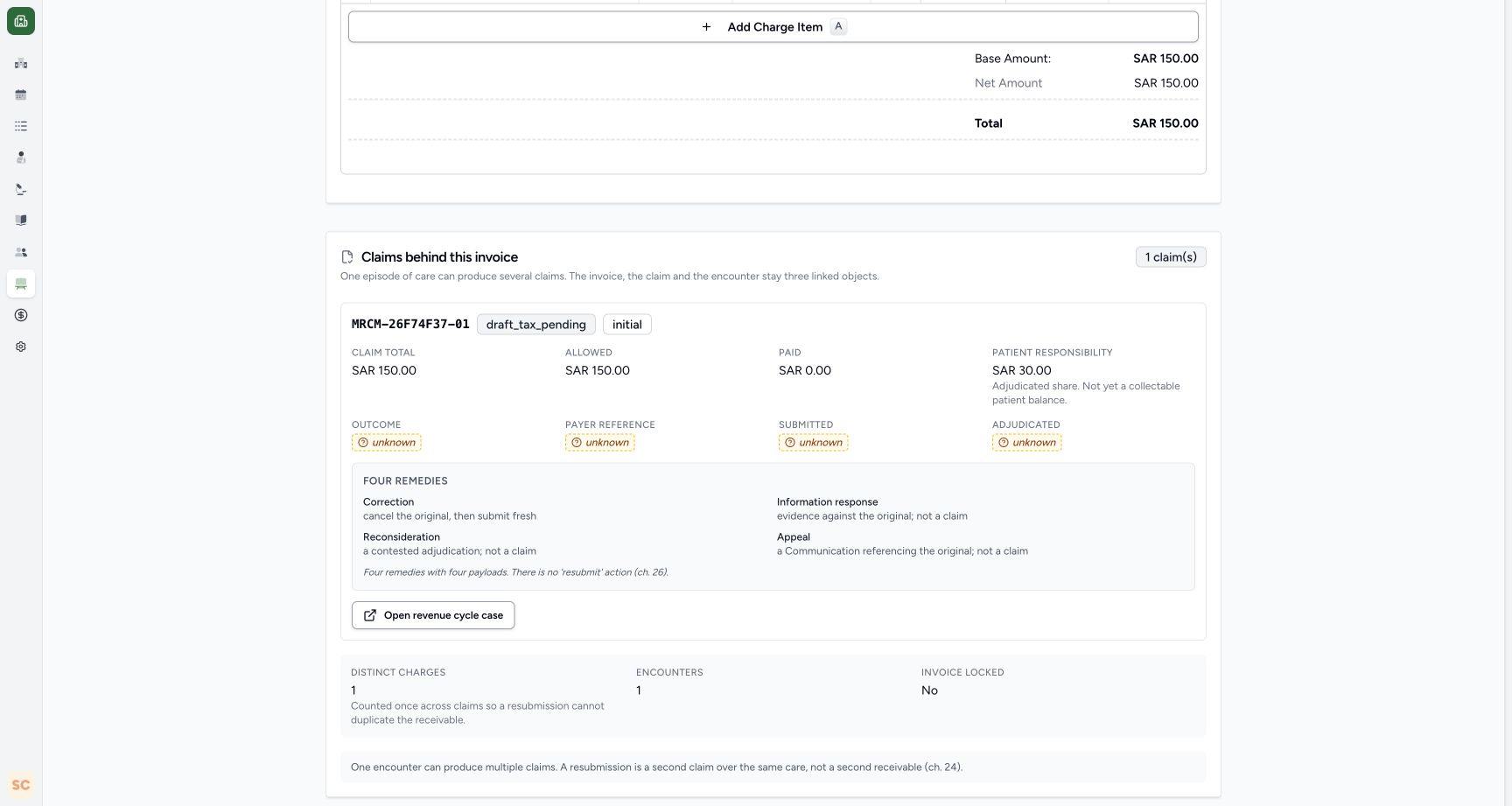
Task: Select the highlighted green bed sidebar icon
Action: (21, 284)
